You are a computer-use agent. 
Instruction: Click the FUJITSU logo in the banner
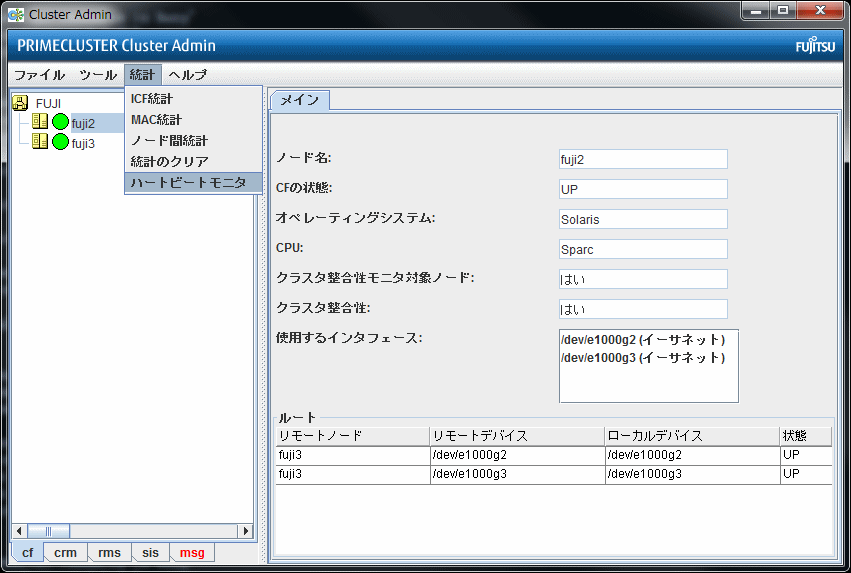pos(815,45)
